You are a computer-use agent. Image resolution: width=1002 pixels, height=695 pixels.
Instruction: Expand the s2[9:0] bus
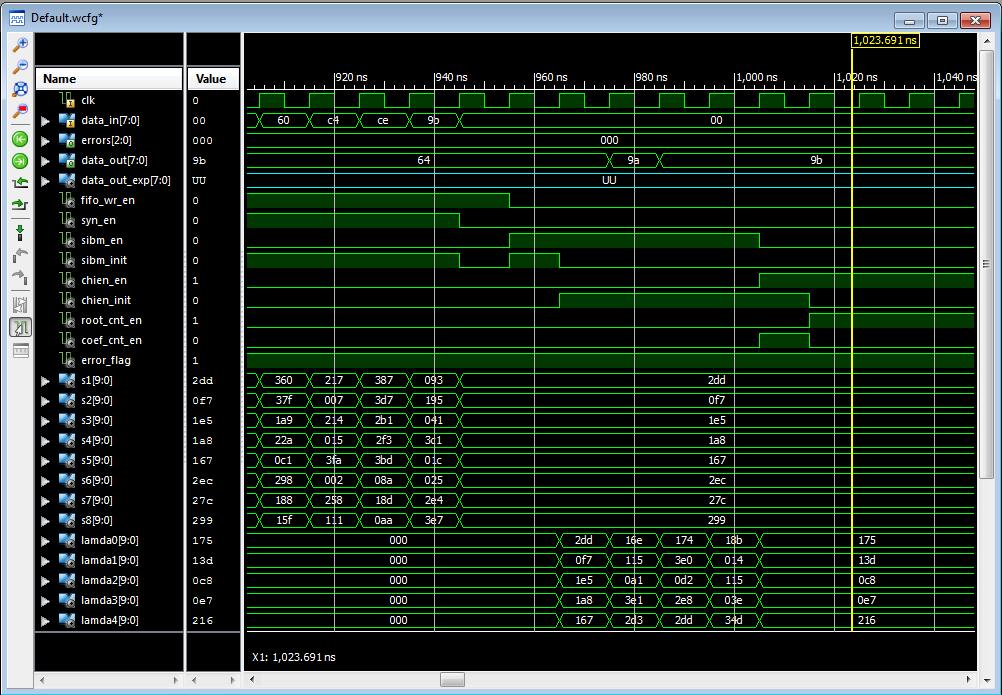[x=45, y=401]
